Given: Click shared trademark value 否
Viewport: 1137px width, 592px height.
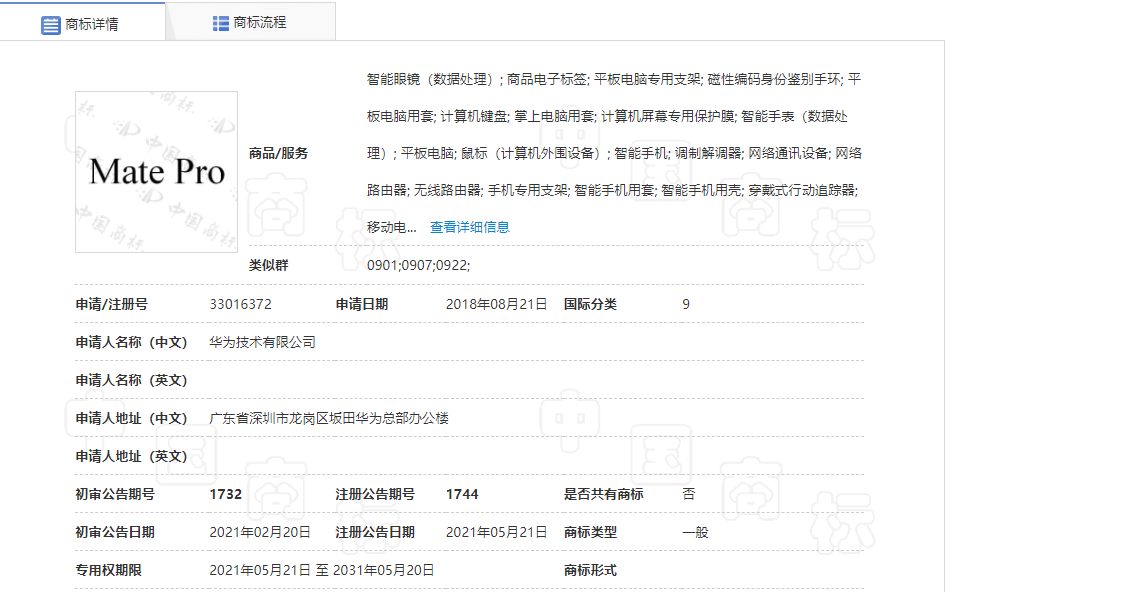Looking at the screenshot, I should click(688, 494).
